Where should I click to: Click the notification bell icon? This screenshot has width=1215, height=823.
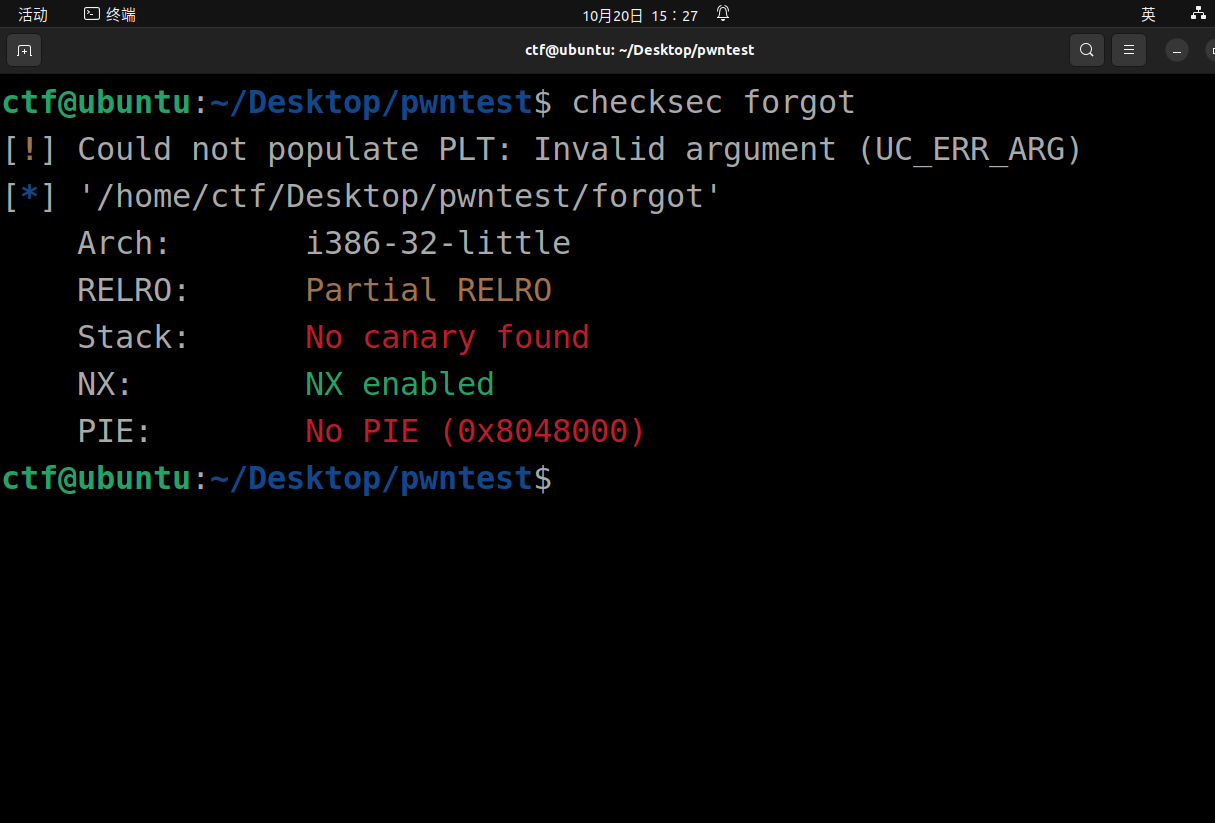(x=723, y=14)
